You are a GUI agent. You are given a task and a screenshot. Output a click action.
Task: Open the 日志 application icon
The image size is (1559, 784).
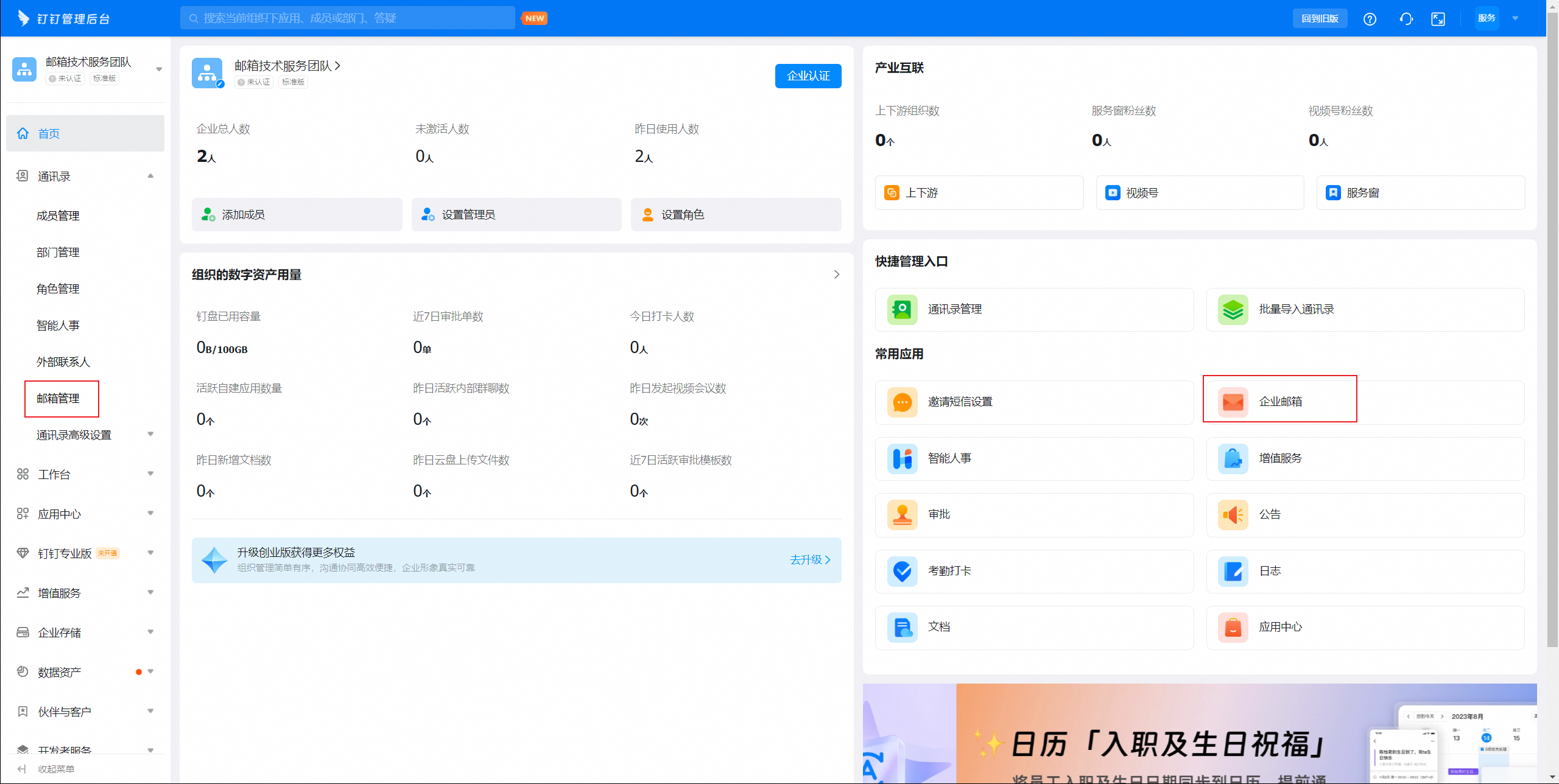pos(1233,571)
